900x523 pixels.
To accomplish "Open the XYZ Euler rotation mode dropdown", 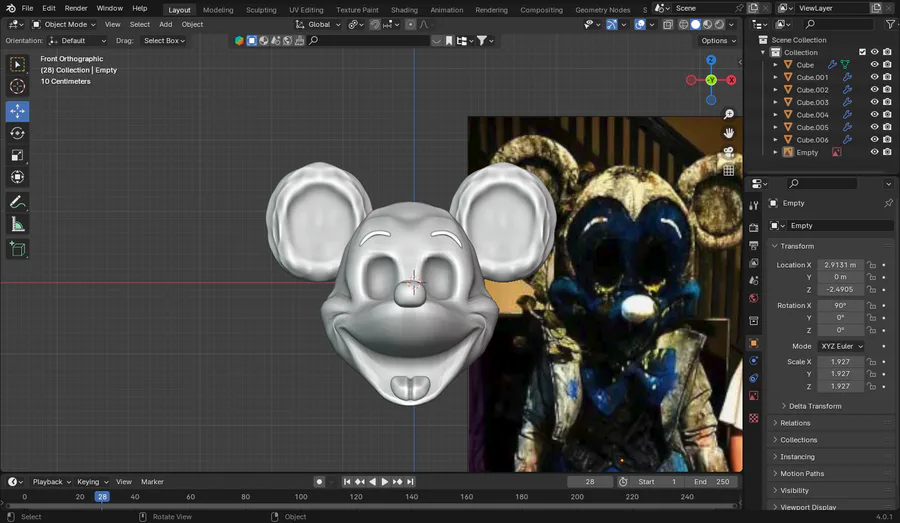I will click(x=841, y=346).
